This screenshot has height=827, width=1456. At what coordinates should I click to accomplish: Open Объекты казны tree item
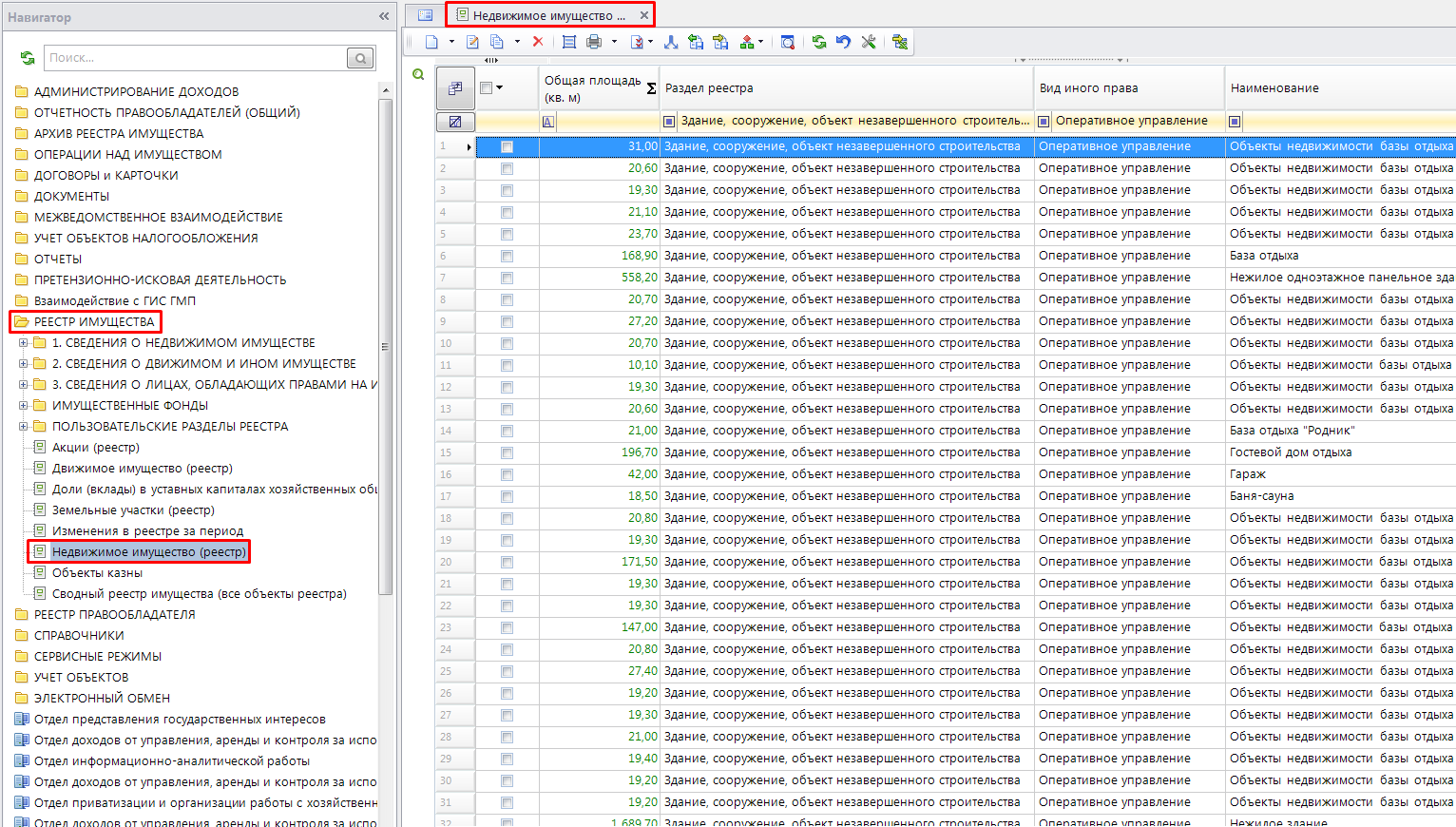[x=97, y=572]
